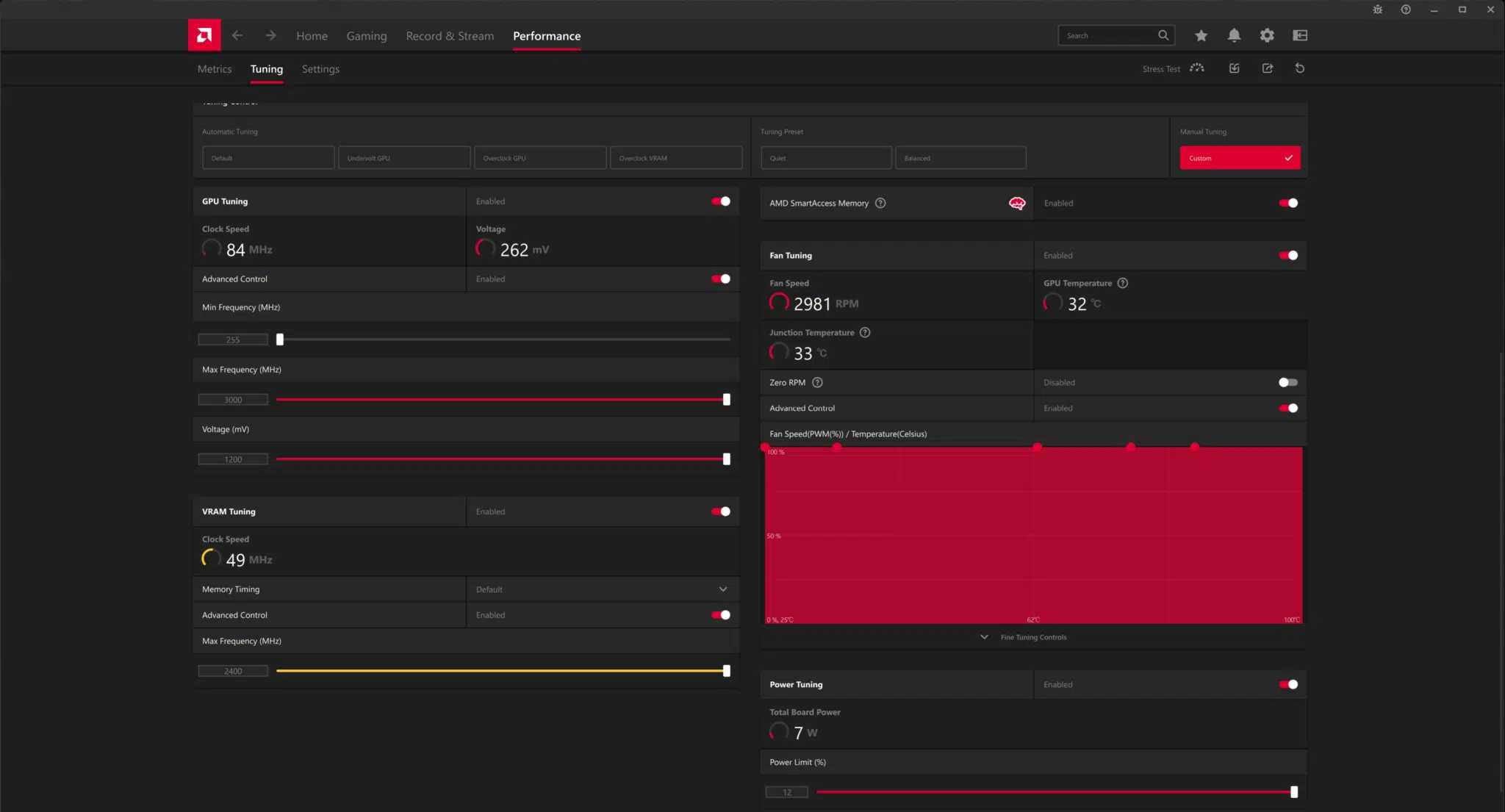This screenshot has height=812, width=1505.
Task: Open Memory Timing dropdown
Action: click(603, 589)
